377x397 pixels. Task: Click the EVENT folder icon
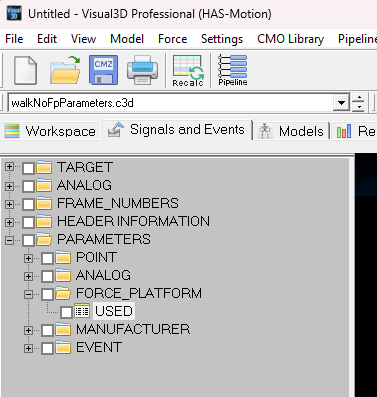pyautogui.click(x=63, y=347)
